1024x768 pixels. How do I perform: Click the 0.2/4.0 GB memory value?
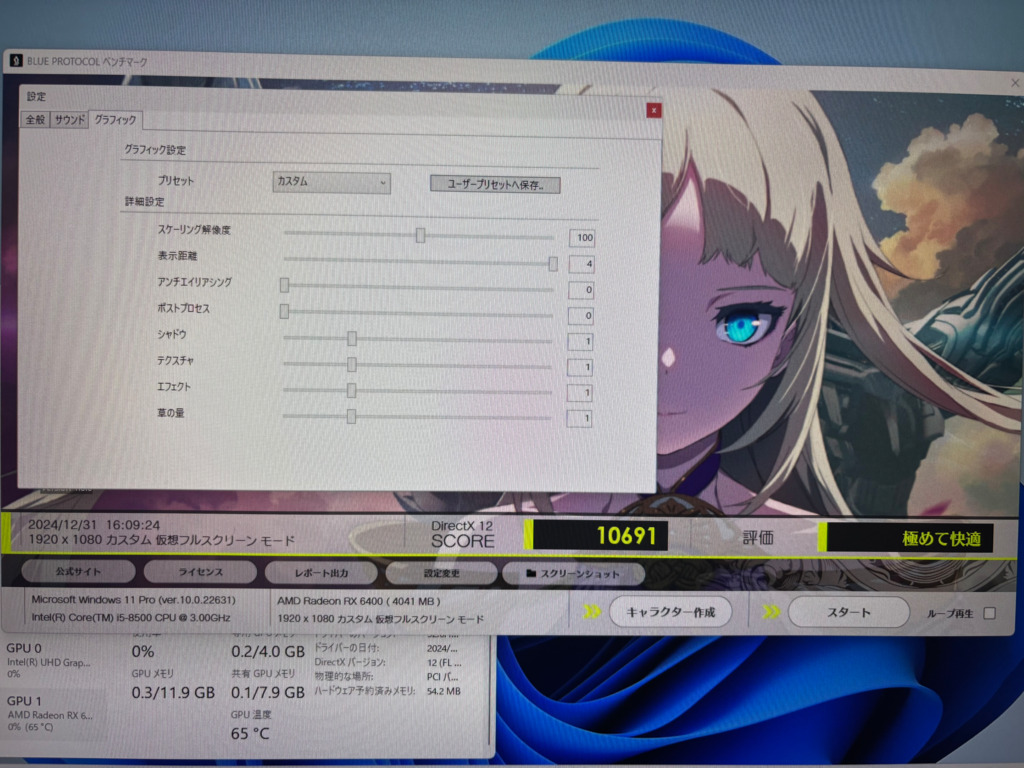coord(268,652)
